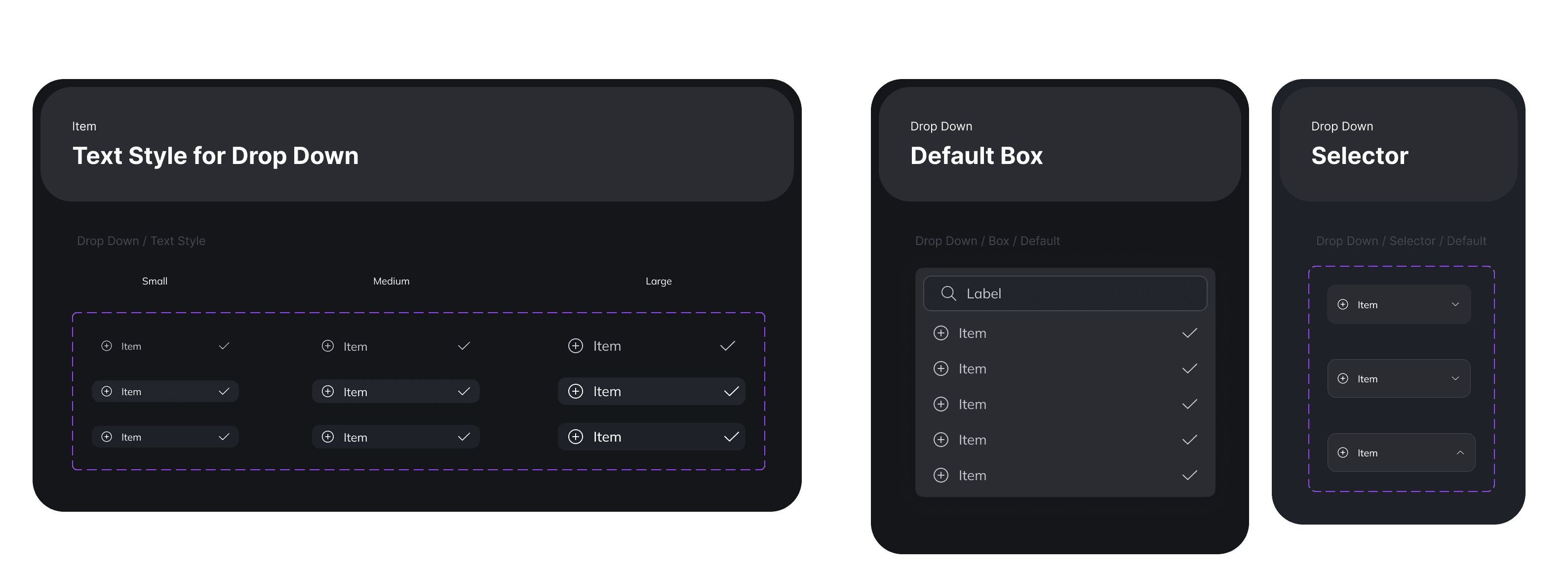Click the Label search input field
Screen dimensions: 1568x572
[x=1065, y=293]
